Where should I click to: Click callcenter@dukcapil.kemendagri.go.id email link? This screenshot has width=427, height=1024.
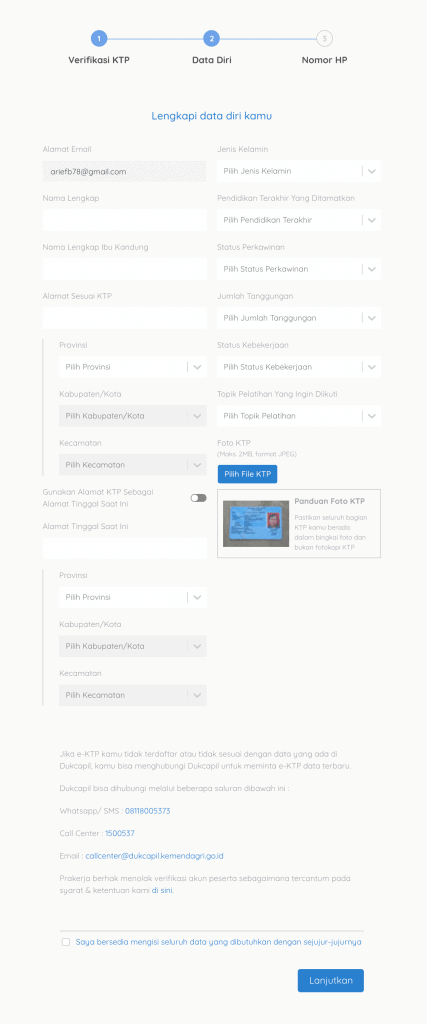[155, 856]
